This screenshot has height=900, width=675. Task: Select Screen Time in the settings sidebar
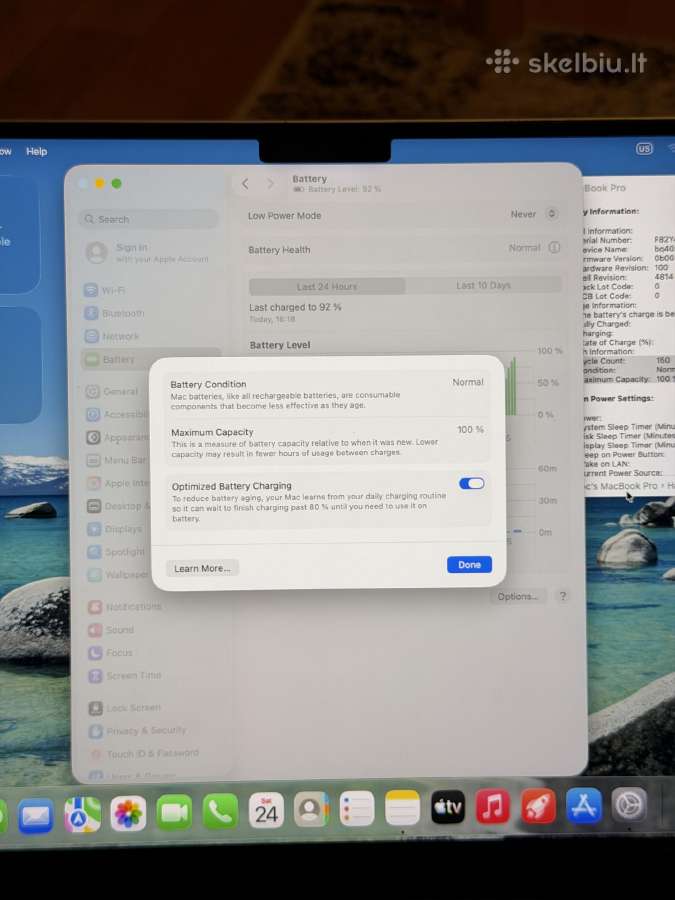tap(125, 676)
